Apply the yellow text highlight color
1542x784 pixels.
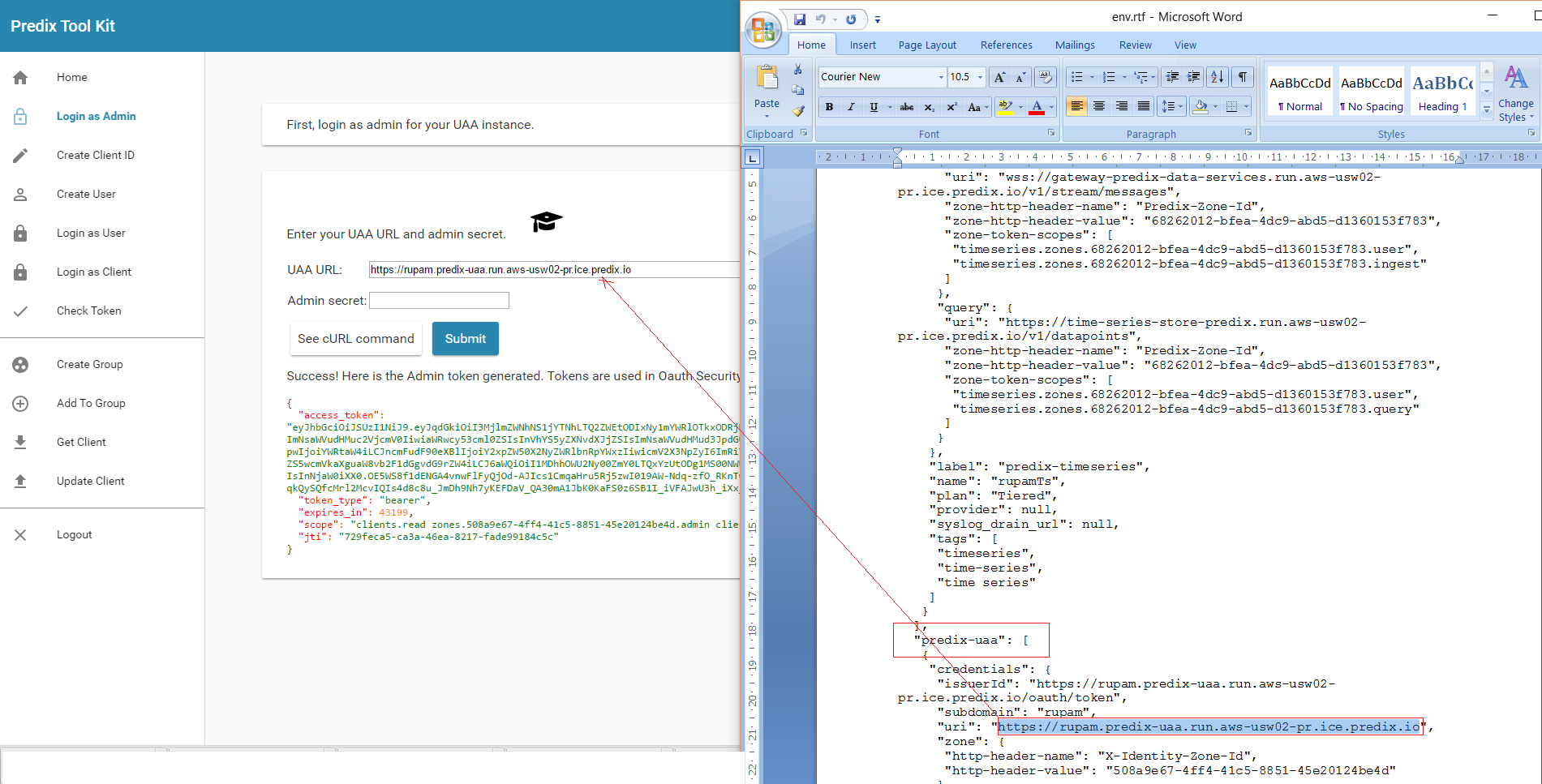click(x=1005, y=107)
